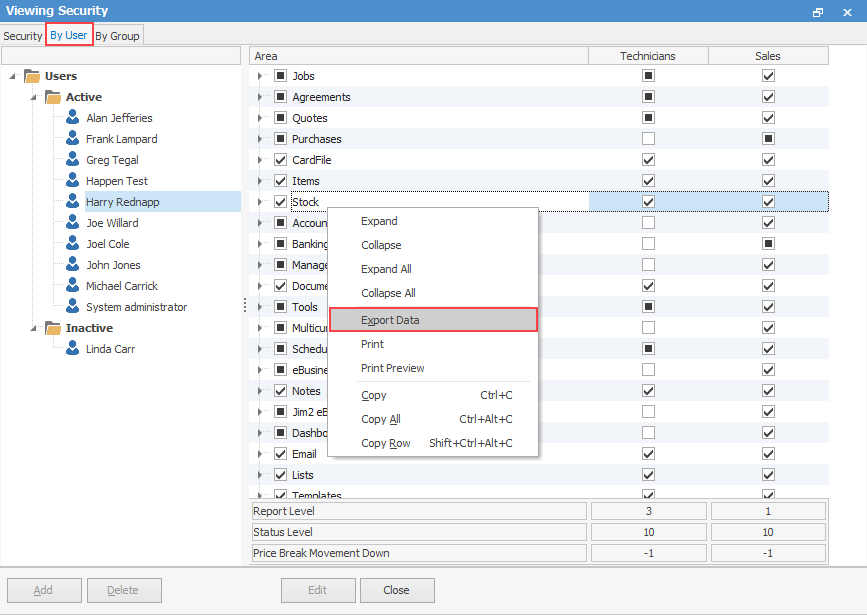Click the user icon beside Michael Carrick
This screenshot has width=867, height=615.
click(73, 286)
